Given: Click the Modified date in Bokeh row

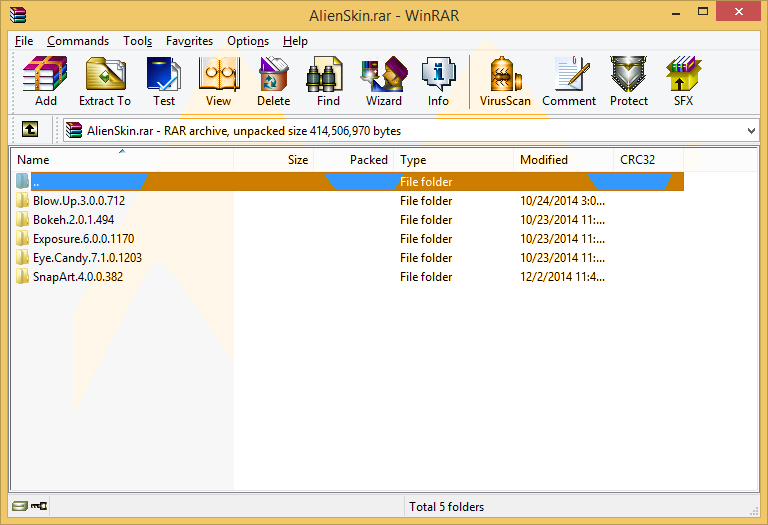Looking at the screenshot, I should [562, 220].
